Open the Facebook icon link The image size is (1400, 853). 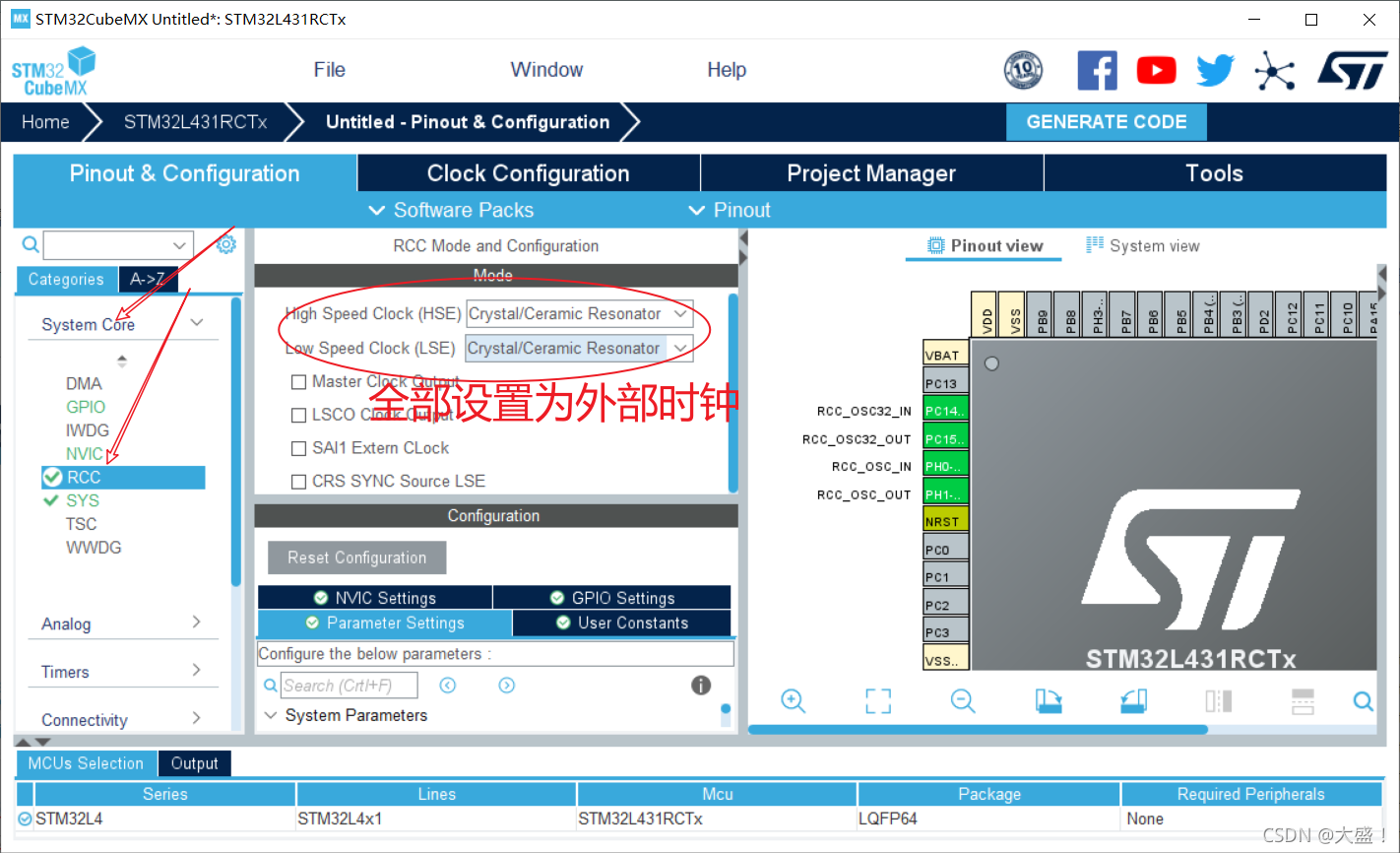pyautogui.click(x=1097, y=71)
